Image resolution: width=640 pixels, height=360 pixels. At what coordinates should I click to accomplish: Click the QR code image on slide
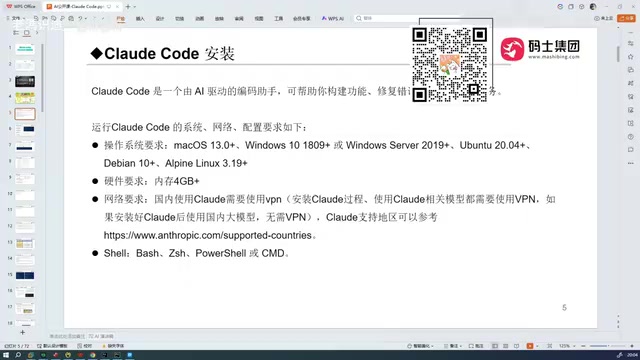[449, 64]
